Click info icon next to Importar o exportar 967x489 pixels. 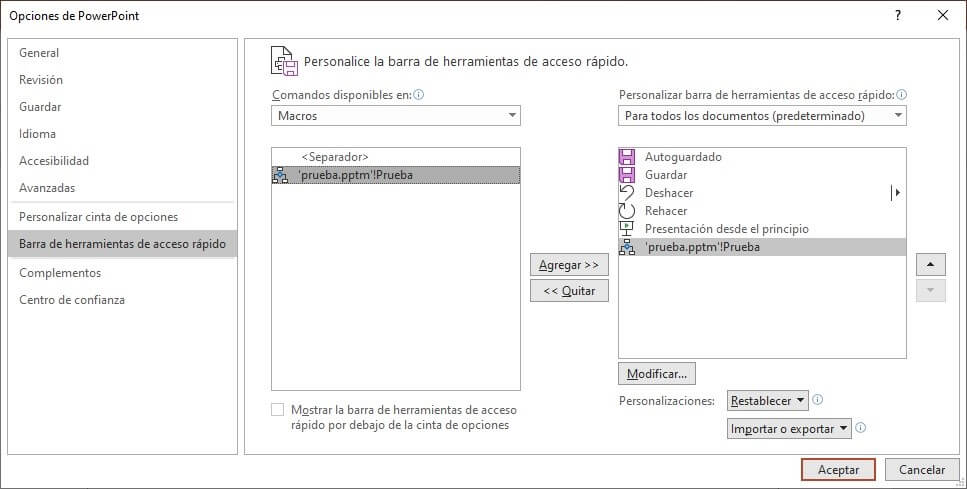[861, 427]
